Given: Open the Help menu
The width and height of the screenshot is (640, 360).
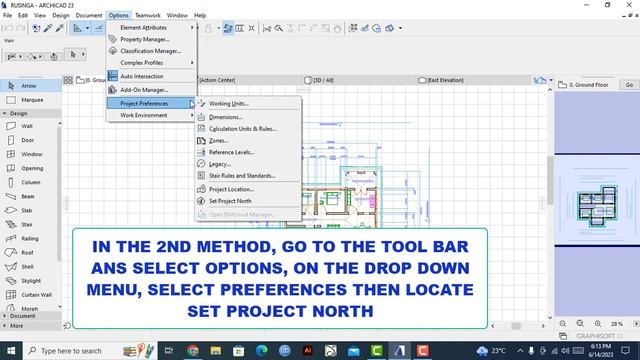Looking at the screenshot, I should tap(200, 15).
